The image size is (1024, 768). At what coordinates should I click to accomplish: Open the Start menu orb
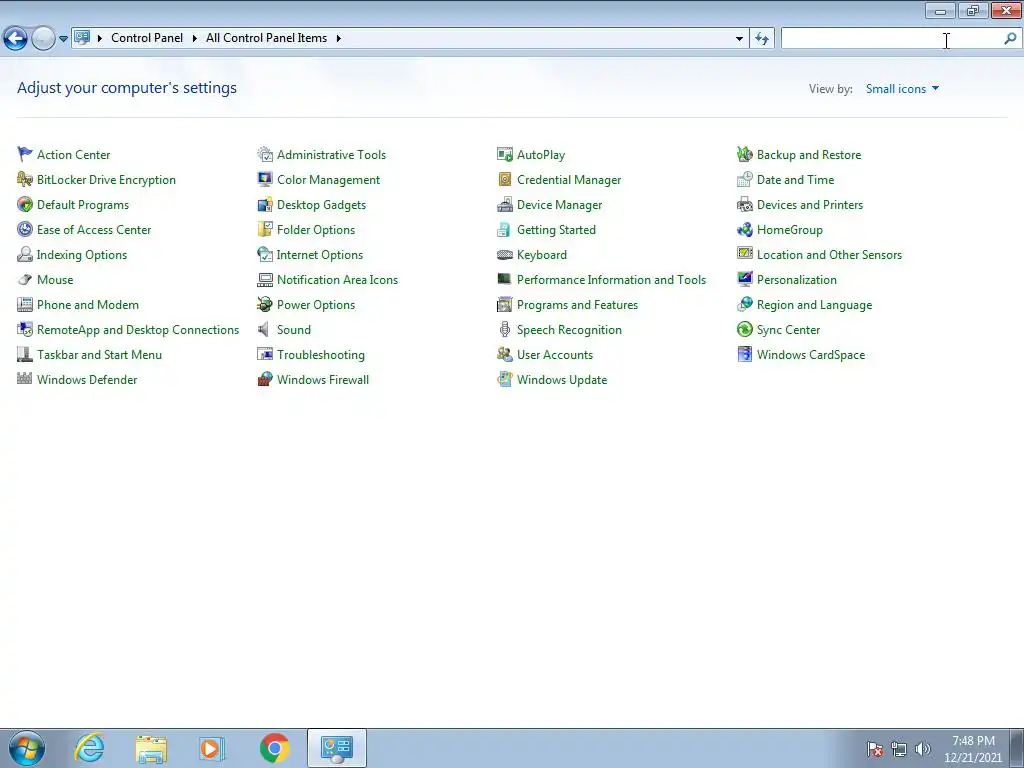[x=27, y=748]
